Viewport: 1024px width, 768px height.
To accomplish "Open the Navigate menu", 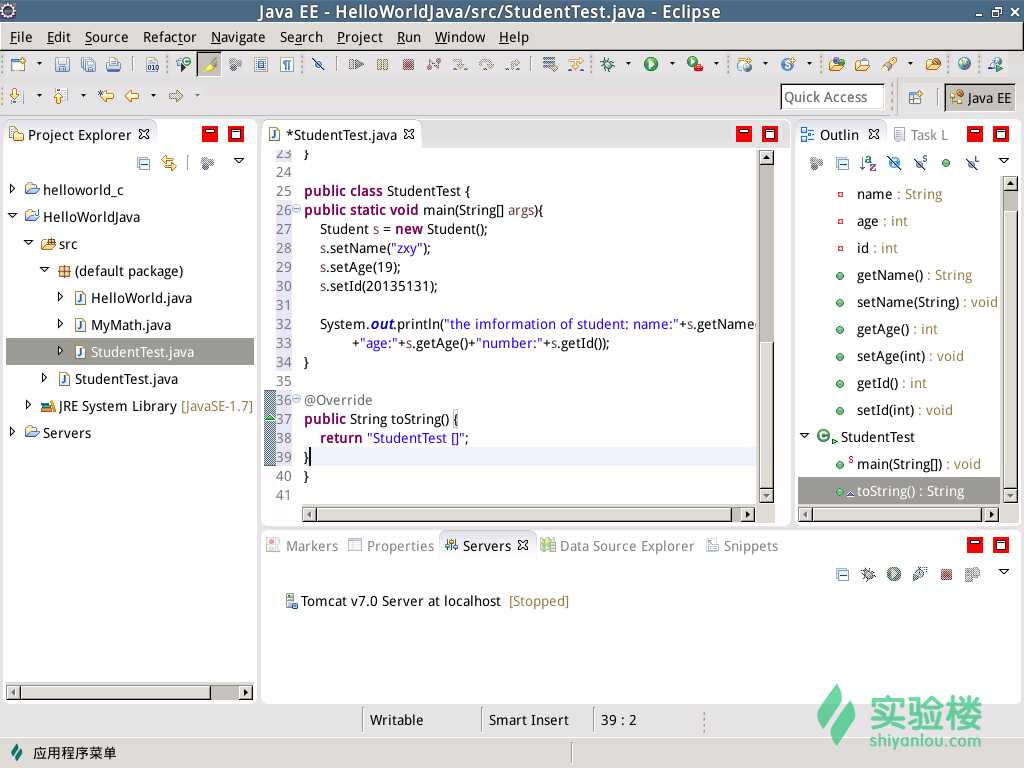I will [238, 37].
